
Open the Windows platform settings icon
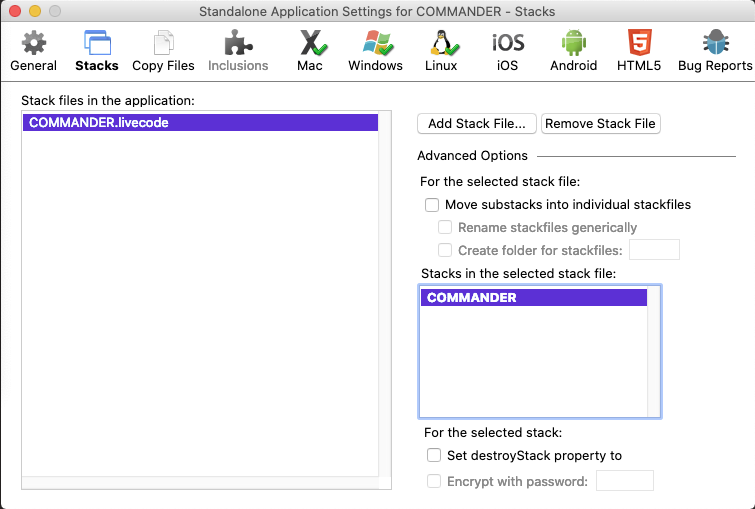375,44
